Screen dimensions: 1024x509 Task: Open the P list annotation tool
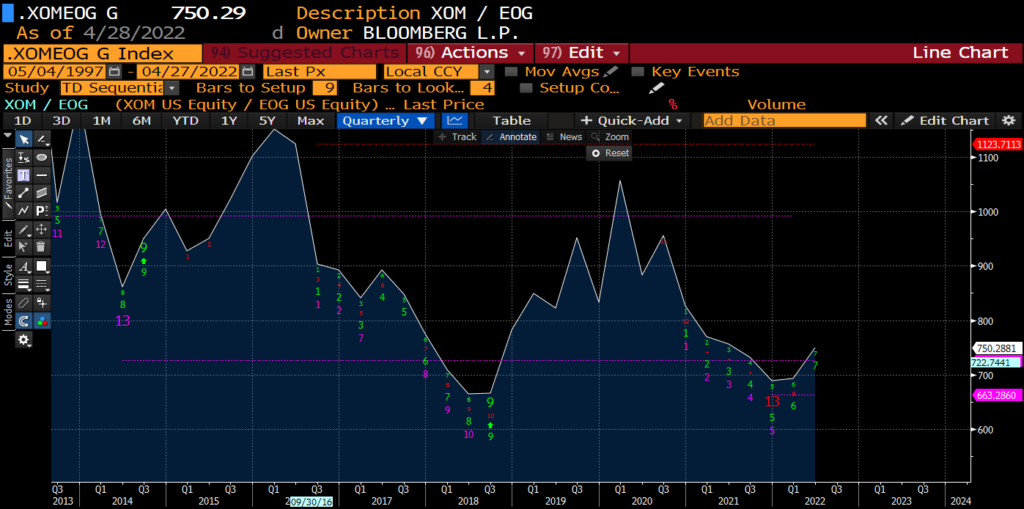42,210
